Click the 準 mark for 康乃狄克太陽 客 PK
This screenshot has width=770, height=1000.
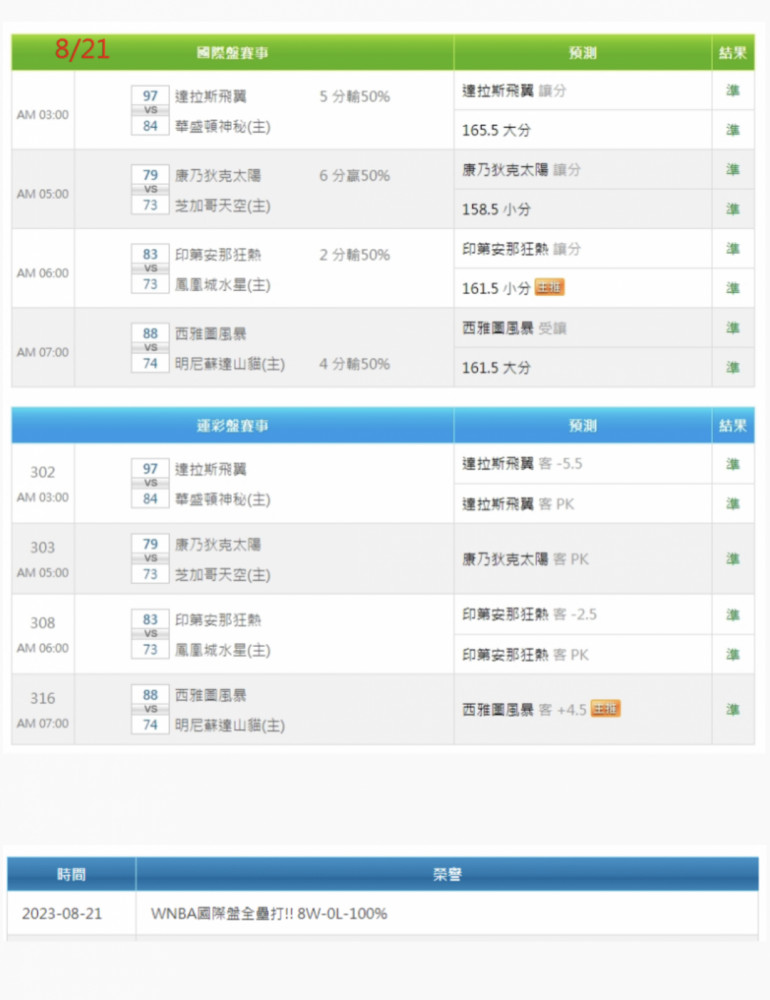tap(732, 558)
